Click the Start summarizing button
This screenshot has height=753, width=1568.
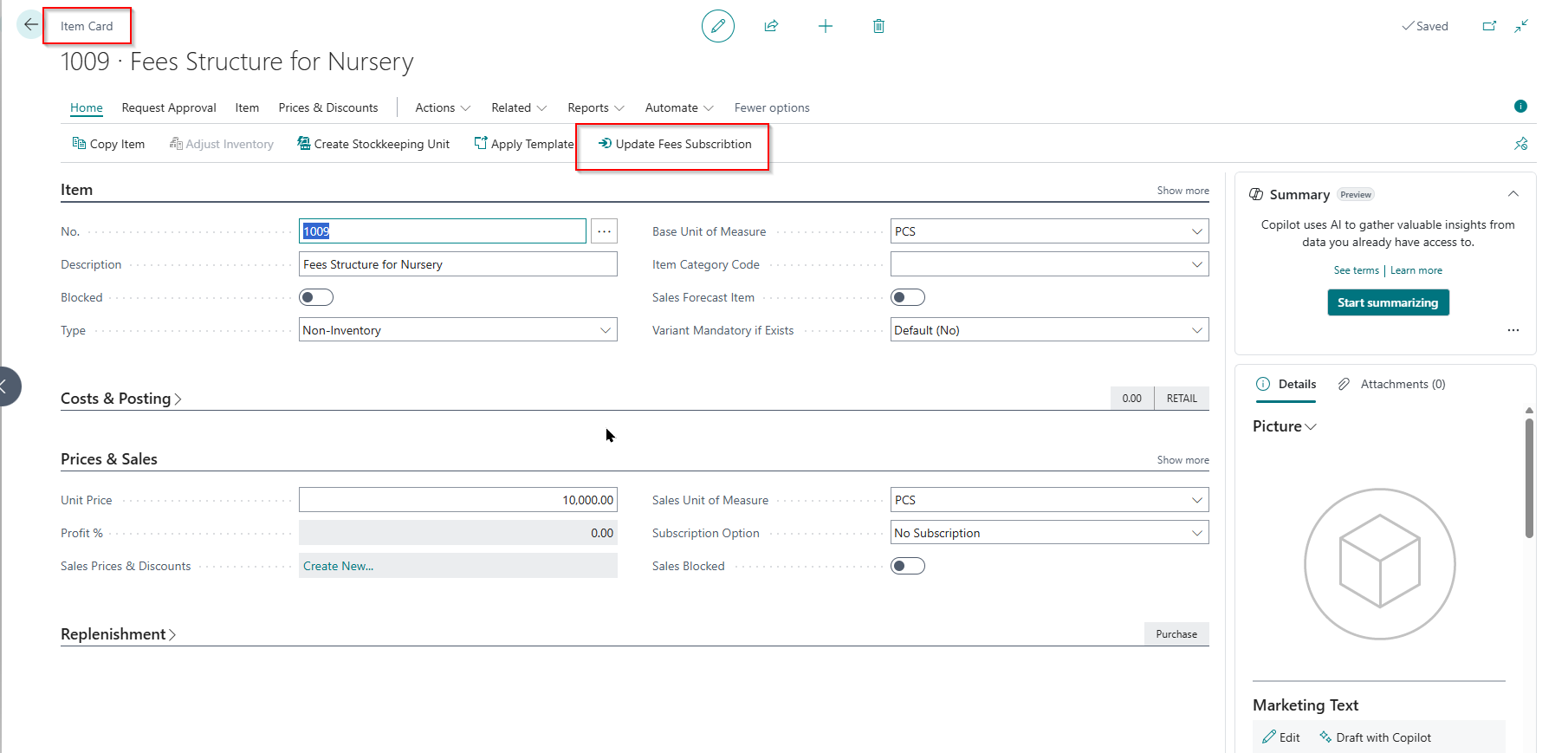point(1388,302)
